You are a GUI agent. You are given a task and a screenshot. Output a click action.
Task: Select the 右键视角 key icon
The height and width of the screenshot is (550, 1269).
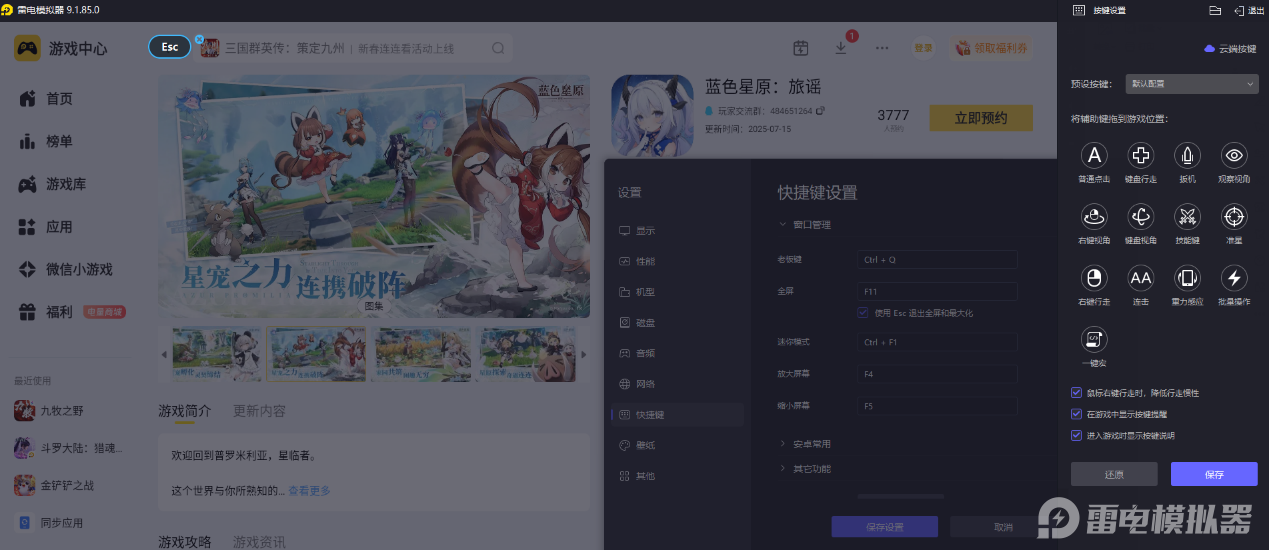[1096, 216]
